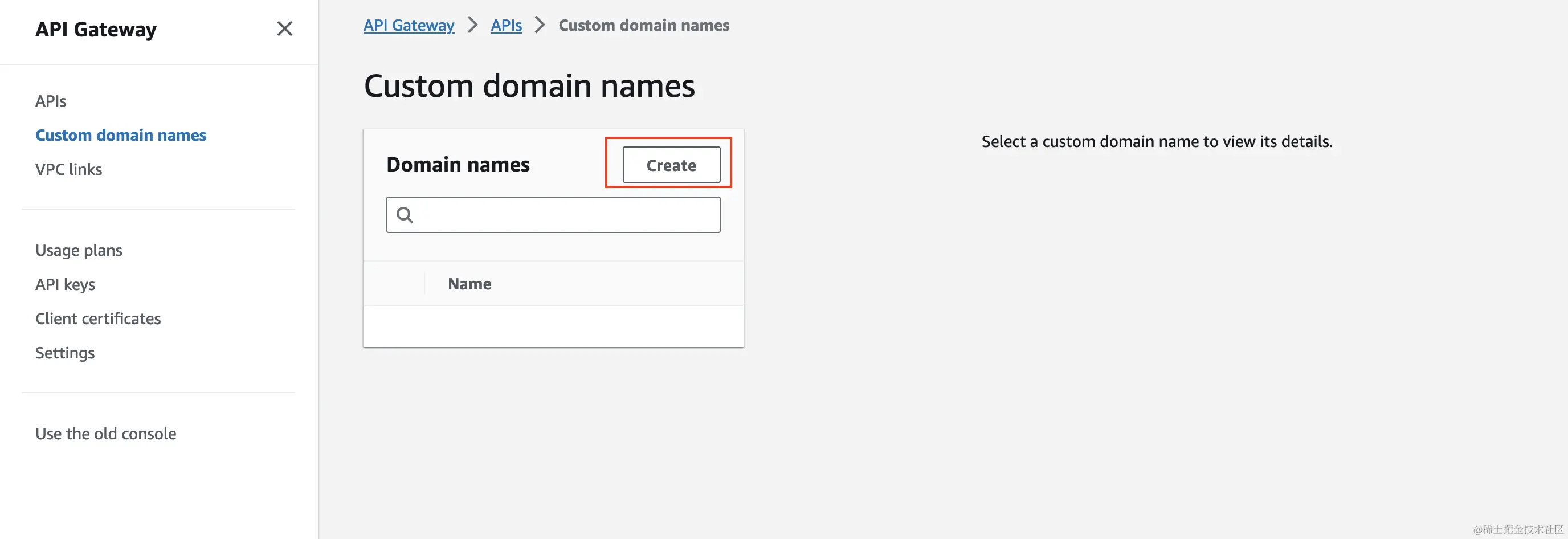
Task: Select Custom domain names in sidebar
Action: 121,135
